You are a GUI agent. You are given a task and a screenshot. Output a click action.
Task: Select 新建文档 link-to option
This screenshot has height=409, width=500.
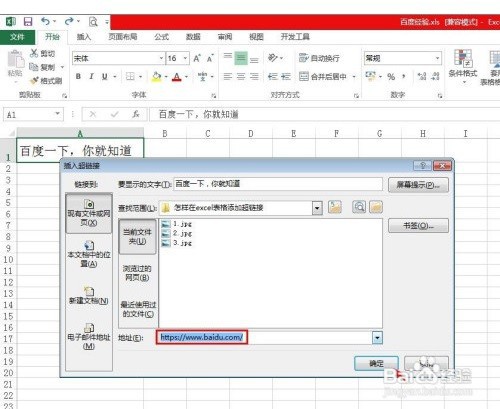pos(89,296)
